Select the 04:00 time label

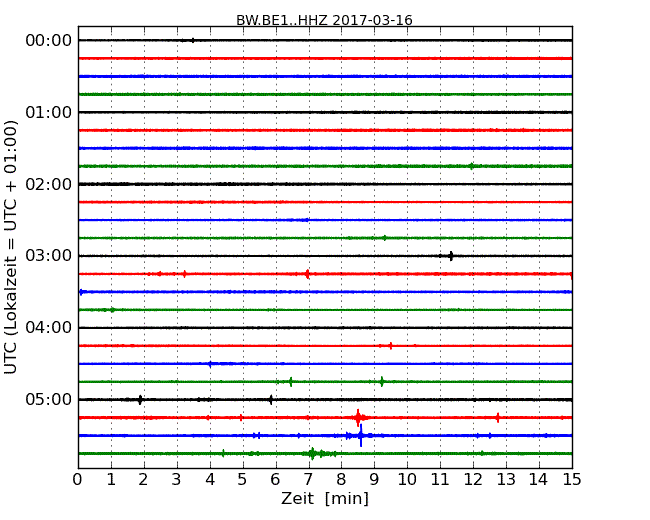click(x=49, y=328)
